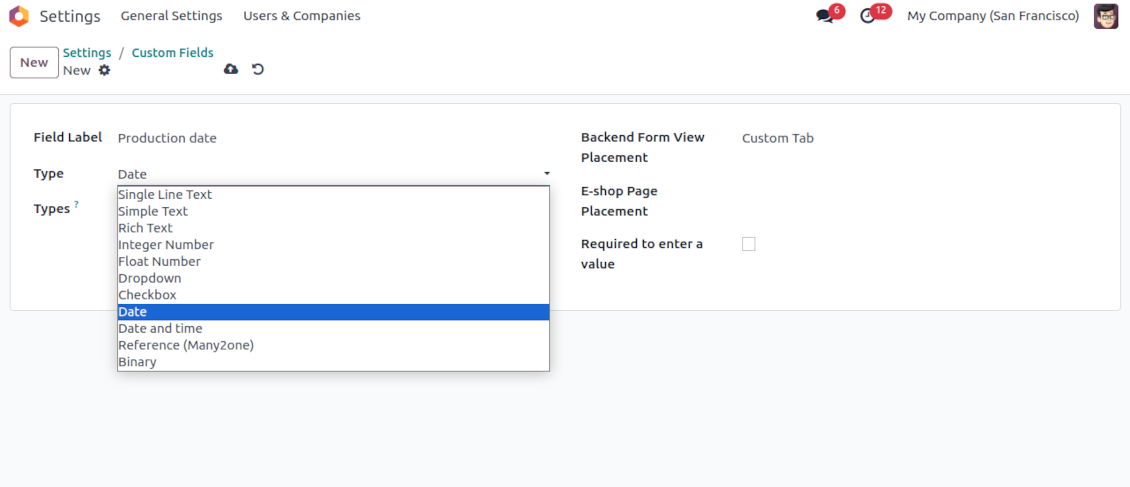Open the General Settings menu
This screenshot has width=1130, height=487.
171,16
